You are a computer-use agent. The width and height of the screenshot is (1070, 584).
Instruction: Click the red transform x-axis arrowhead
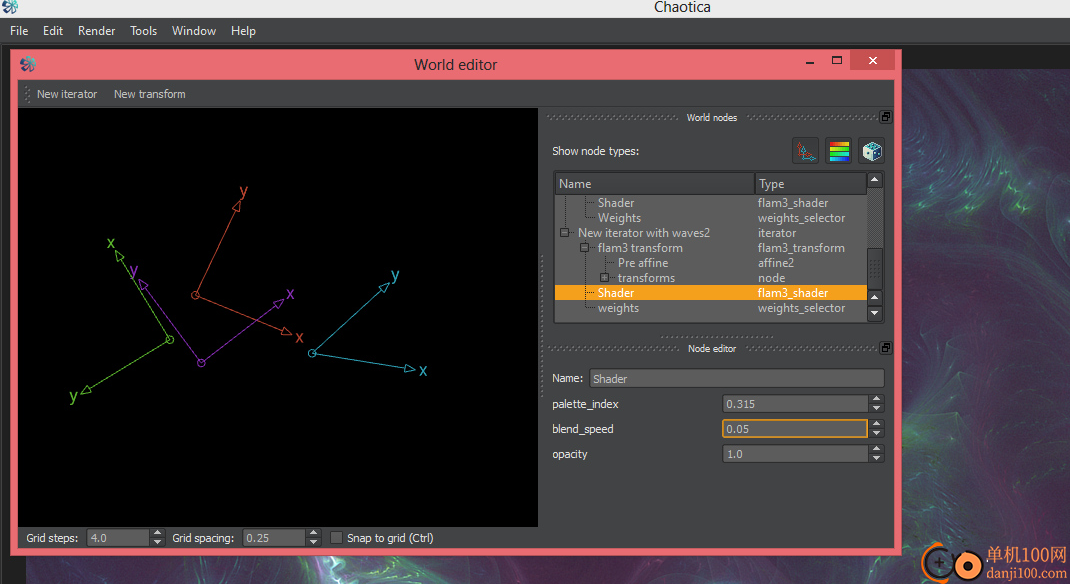287,332
